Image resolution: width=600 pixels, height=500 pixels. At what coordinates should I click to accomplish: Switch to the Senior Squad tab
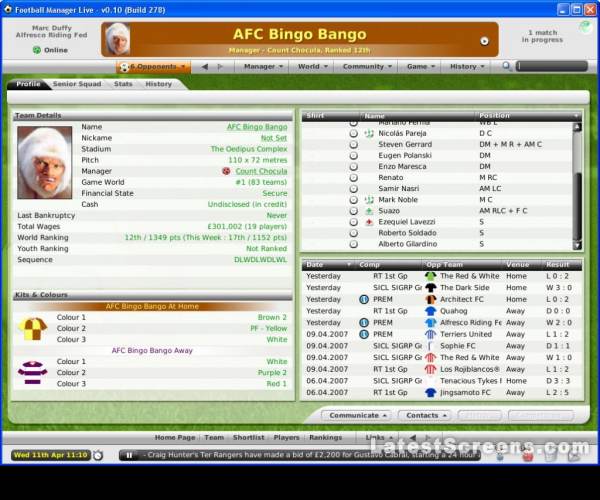click(77, 84)
